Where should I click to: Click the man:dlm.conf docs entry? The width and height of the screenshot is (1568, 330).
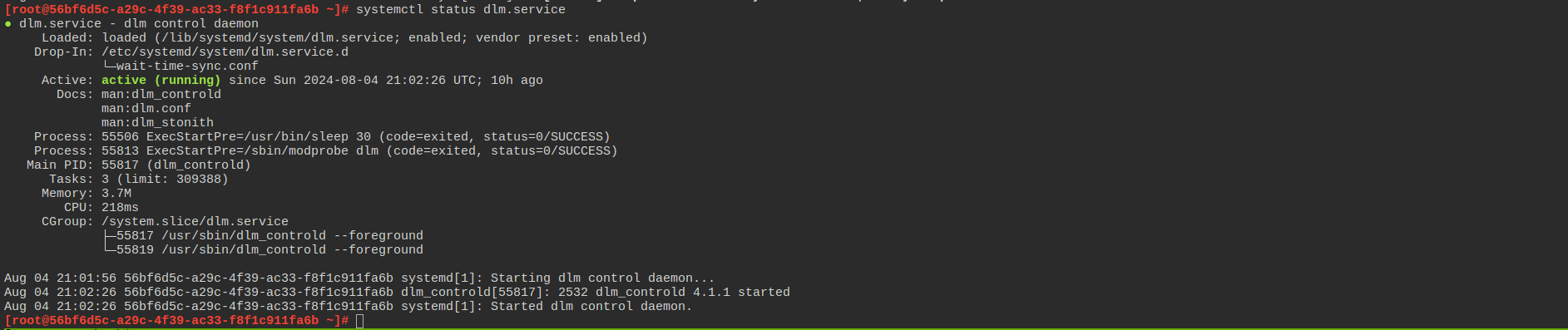(x=146, y=109)
